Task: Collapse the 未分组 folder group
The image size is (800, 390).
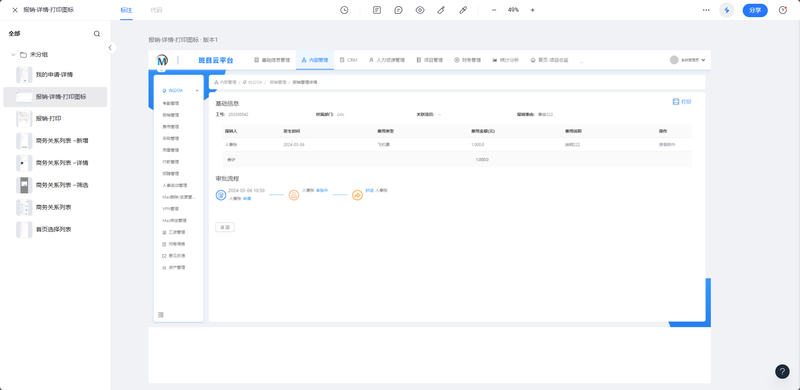Action: click(13, 55)
